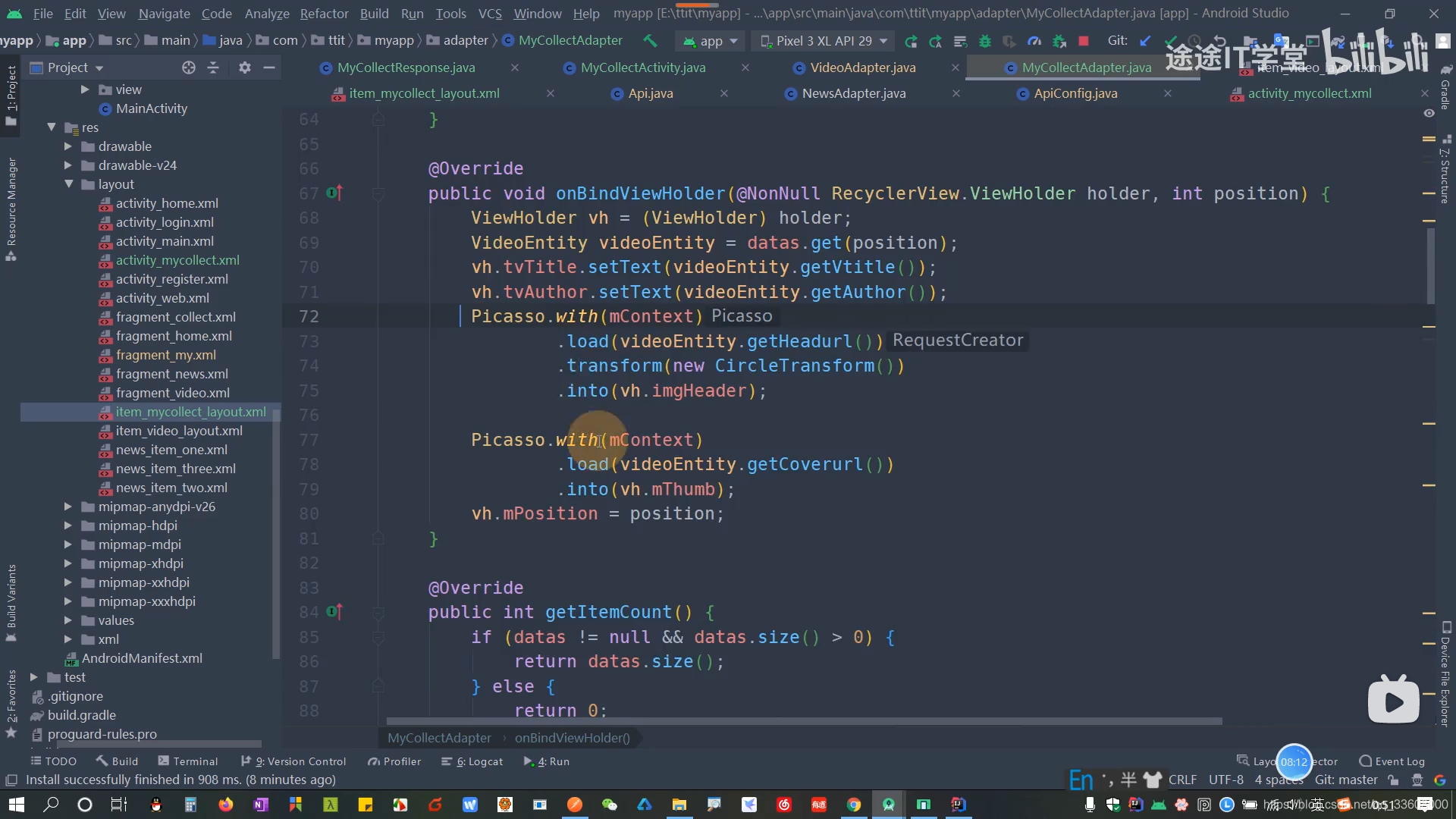The image size is (1456, 819).
Task: Click the inspections eye icon in editor
Action: pos(1429,113)
